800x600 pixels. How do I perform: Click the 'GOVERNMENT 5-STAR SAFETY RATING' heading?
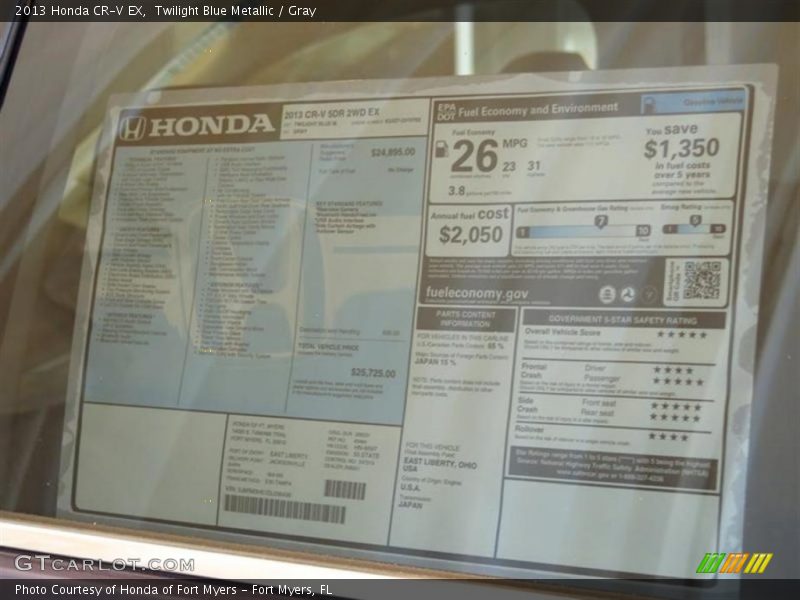(623, 320)
